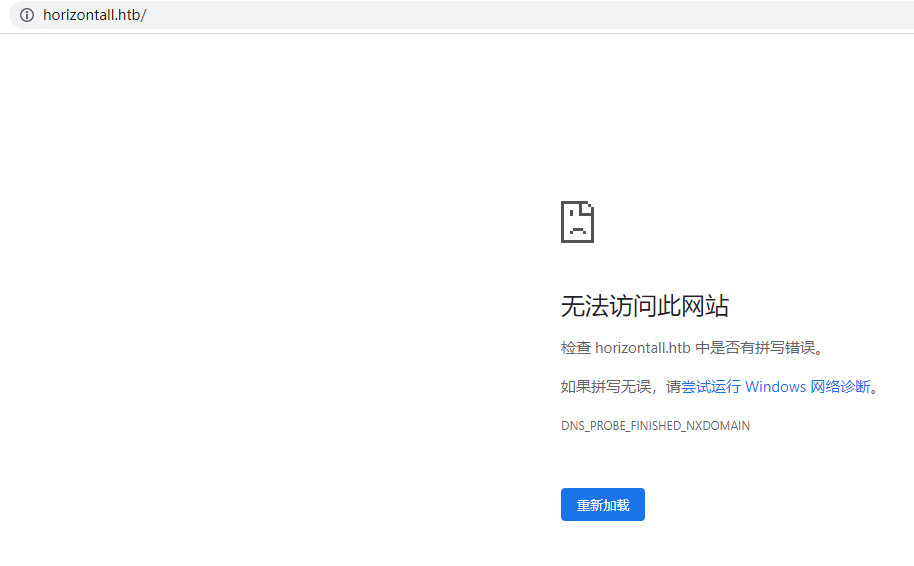Click the sad page error icon

pos(577,222)
